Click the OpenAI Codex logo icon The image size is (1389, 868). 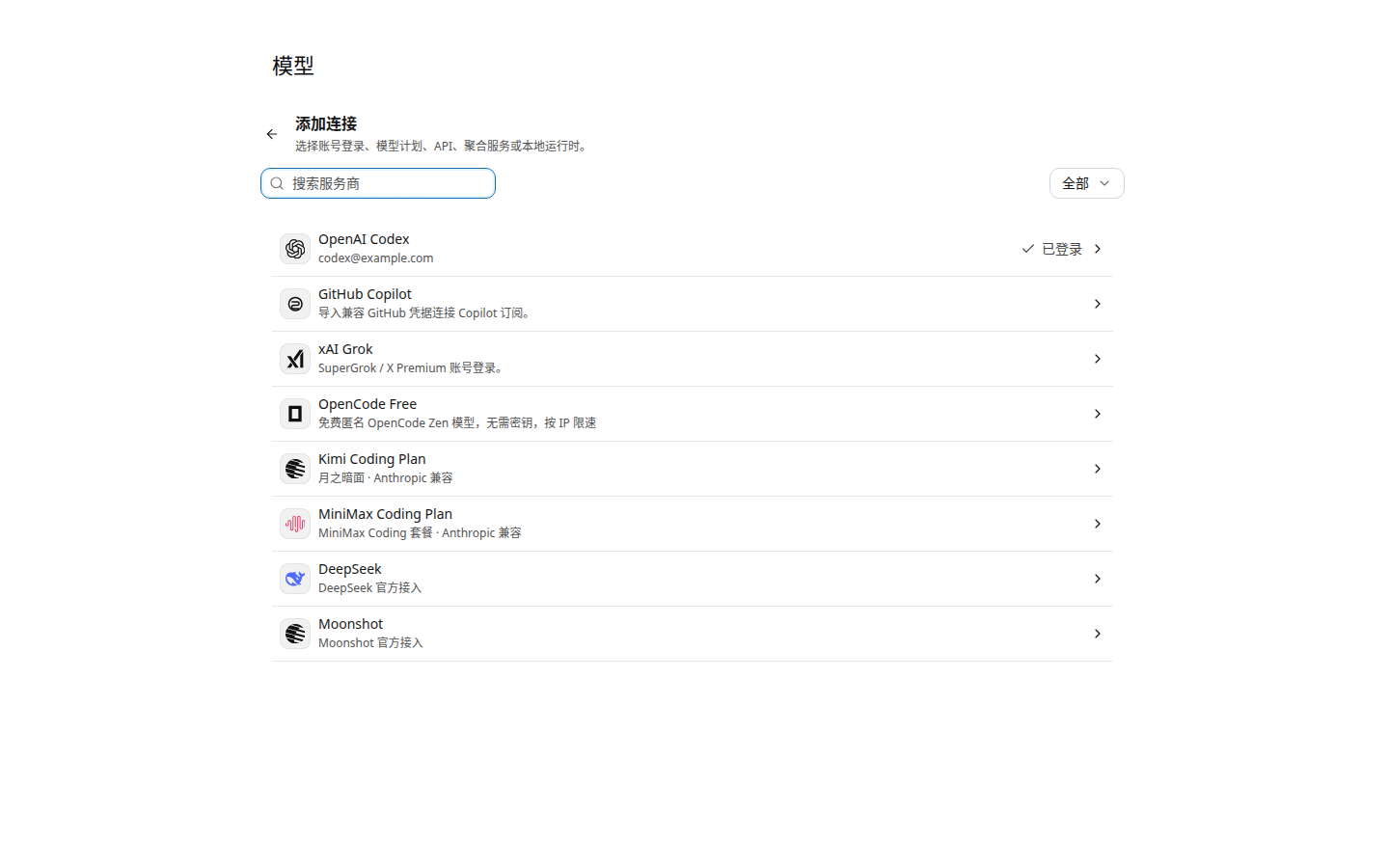pyautogui.click(x=295, y=249)
